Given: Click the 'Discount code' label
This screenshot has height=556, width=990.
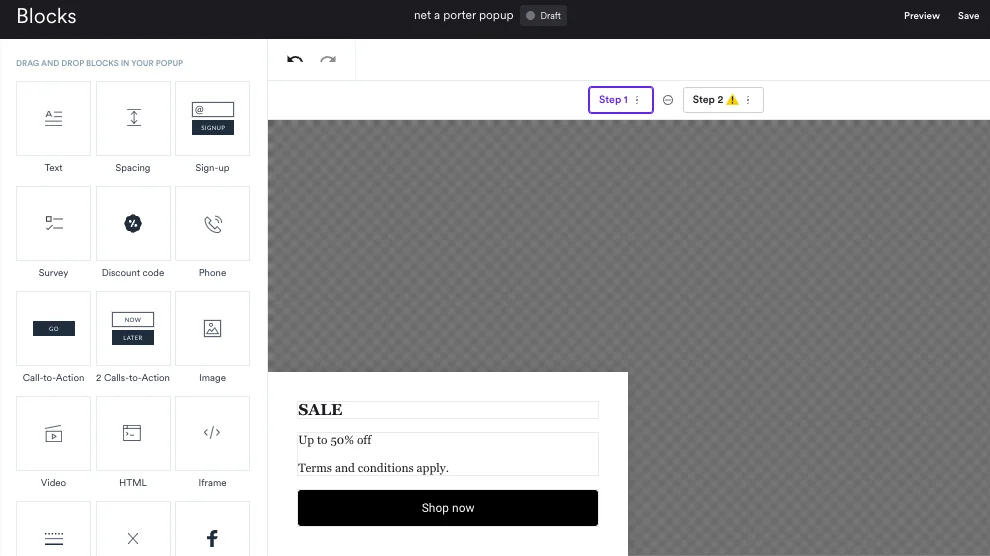Looking at the screenshot, I should (133, 273).
